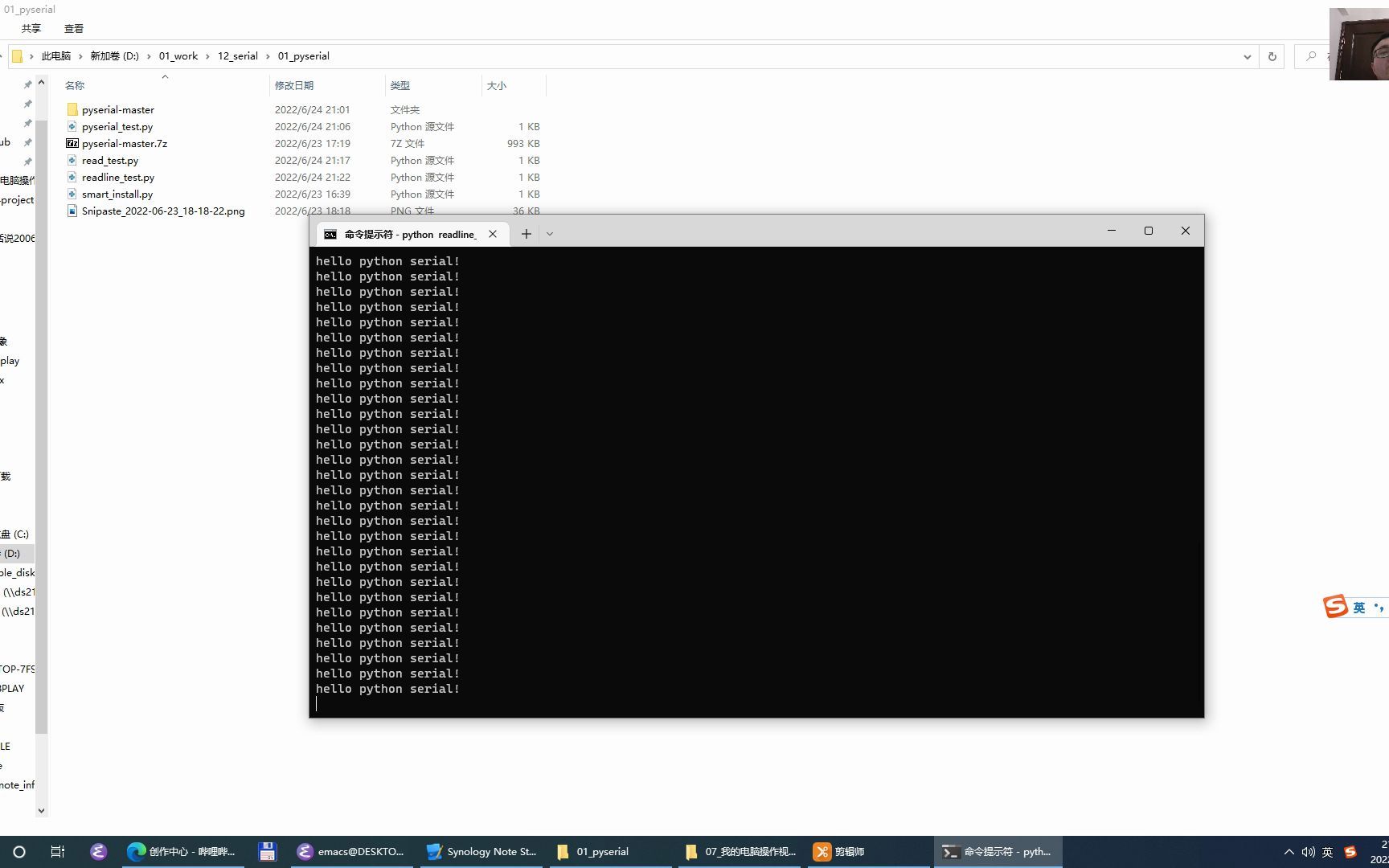Open the 07_ folder window in taskbar
Image resolution: width=1389 pixels, height=868 pixels.
click(x=740, y=852)
